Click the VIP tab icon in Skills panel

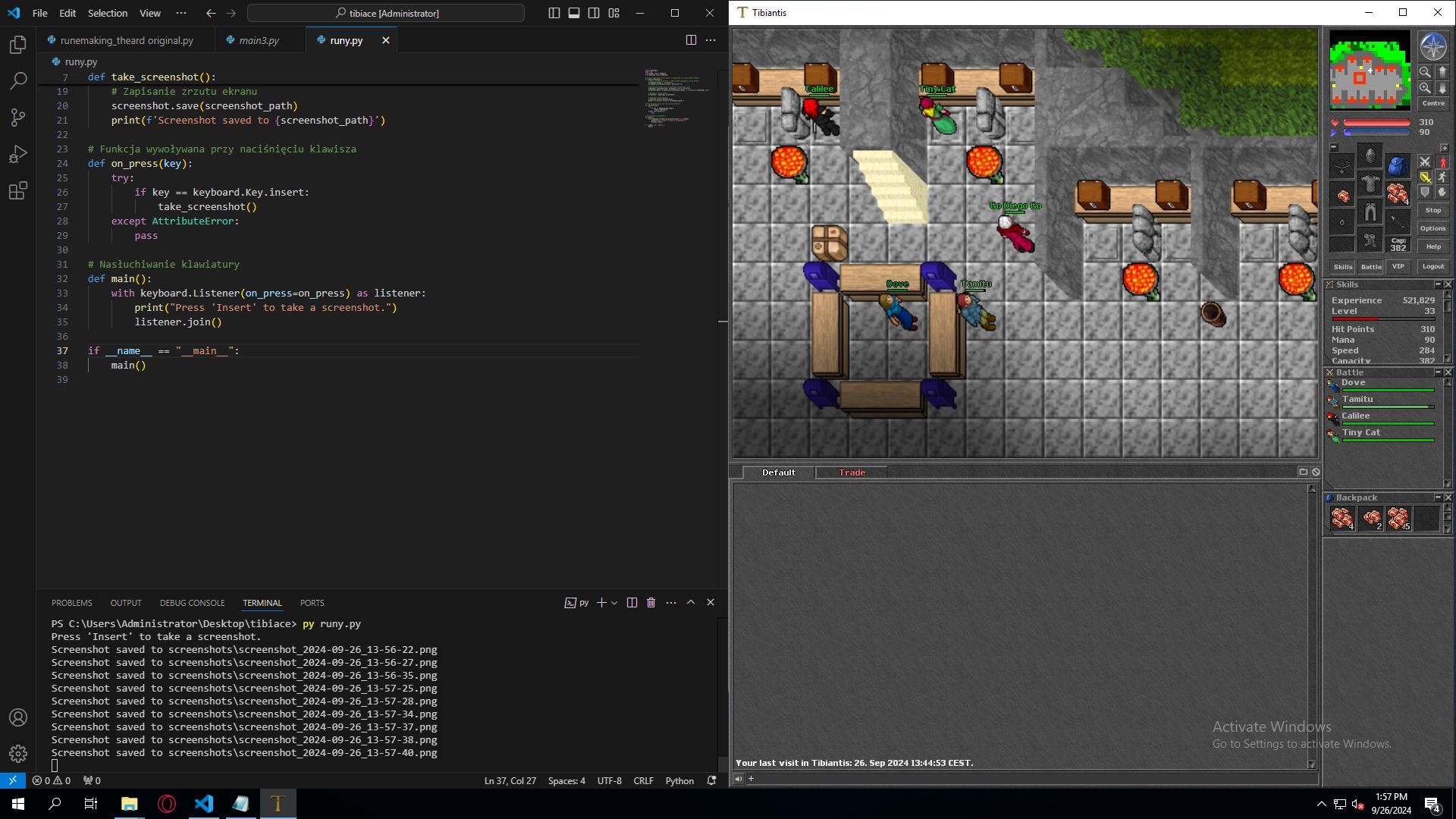point(1398,267)
